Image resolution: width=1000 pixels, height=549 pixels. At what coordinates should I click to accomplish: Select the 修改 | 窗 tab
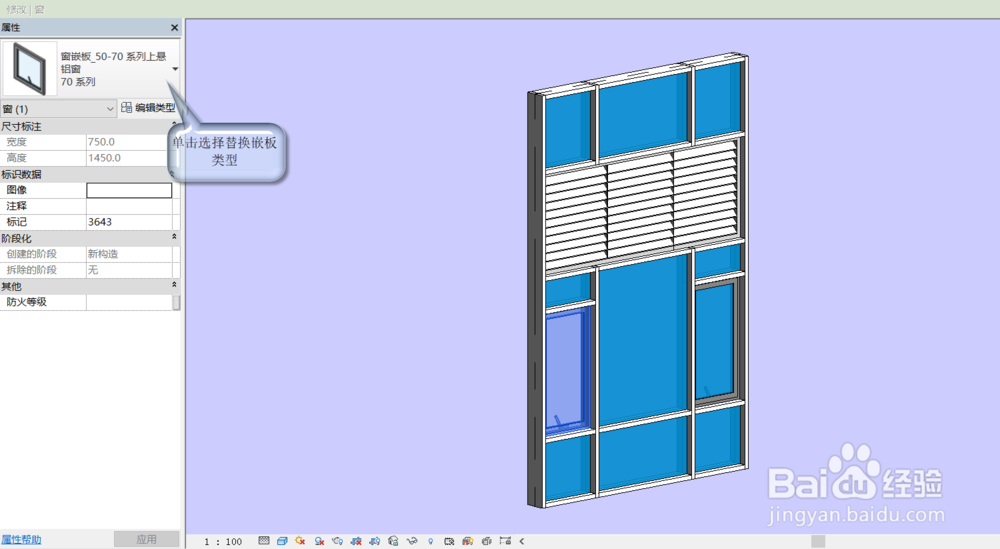click(26, 10)
